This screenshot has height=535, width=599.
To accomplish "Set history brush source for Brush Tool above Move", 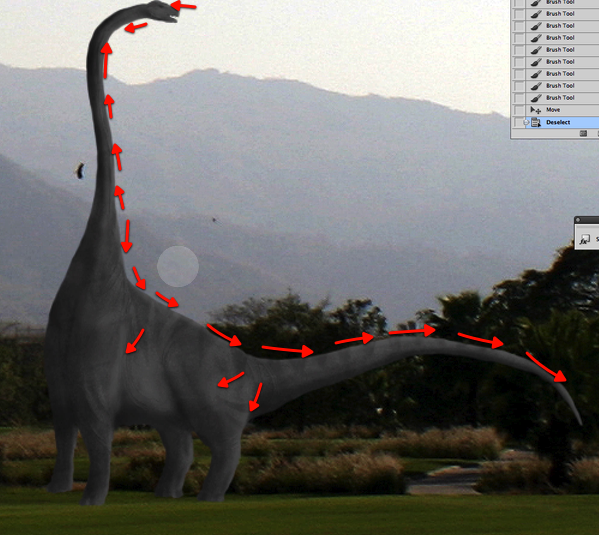I will tap(518, 98).
